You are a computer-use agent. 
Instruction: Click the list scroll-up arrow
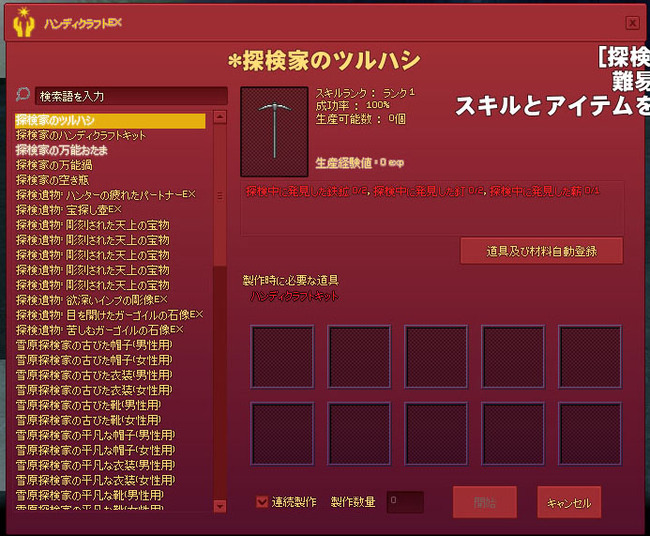click(220, 117)
